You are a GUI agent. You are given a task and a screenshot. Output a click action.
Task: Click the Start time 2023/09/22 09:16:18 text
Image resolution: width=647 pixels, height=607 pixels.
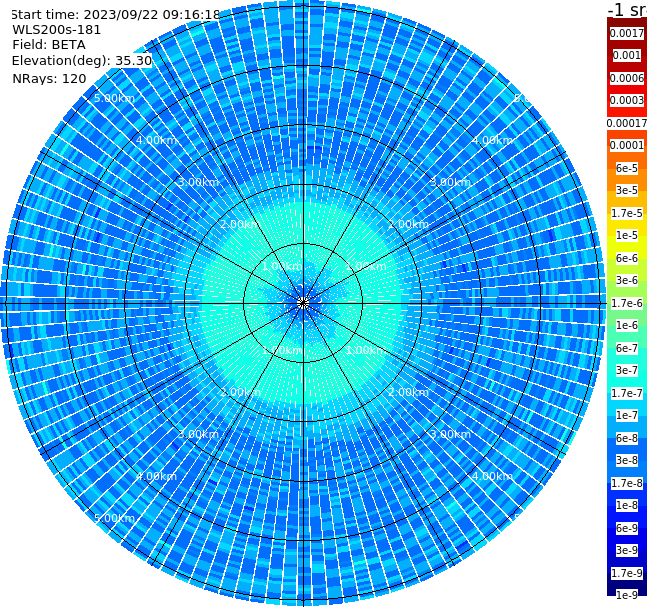(115, 14)
